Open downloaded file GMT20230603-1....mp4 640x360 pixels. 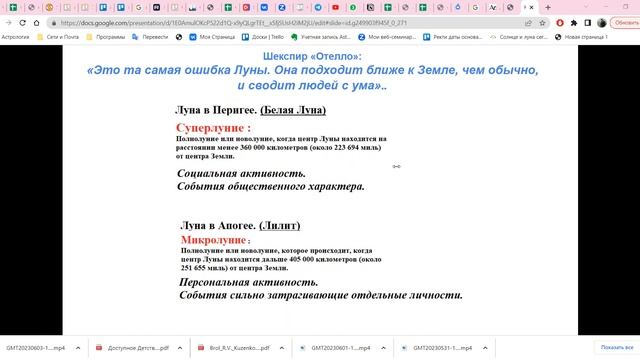[36, 348]
